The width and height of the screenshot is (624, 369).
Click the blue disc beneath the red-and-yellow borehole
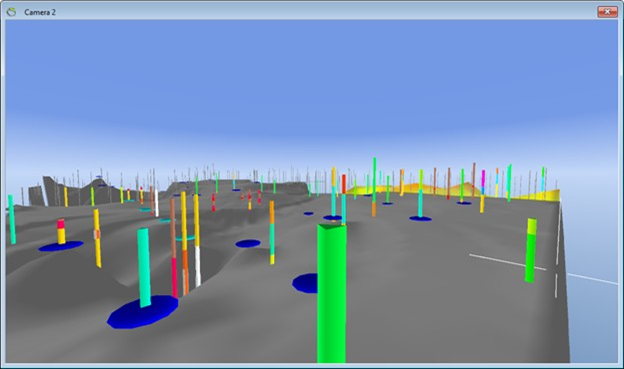(x=61, y=246)
